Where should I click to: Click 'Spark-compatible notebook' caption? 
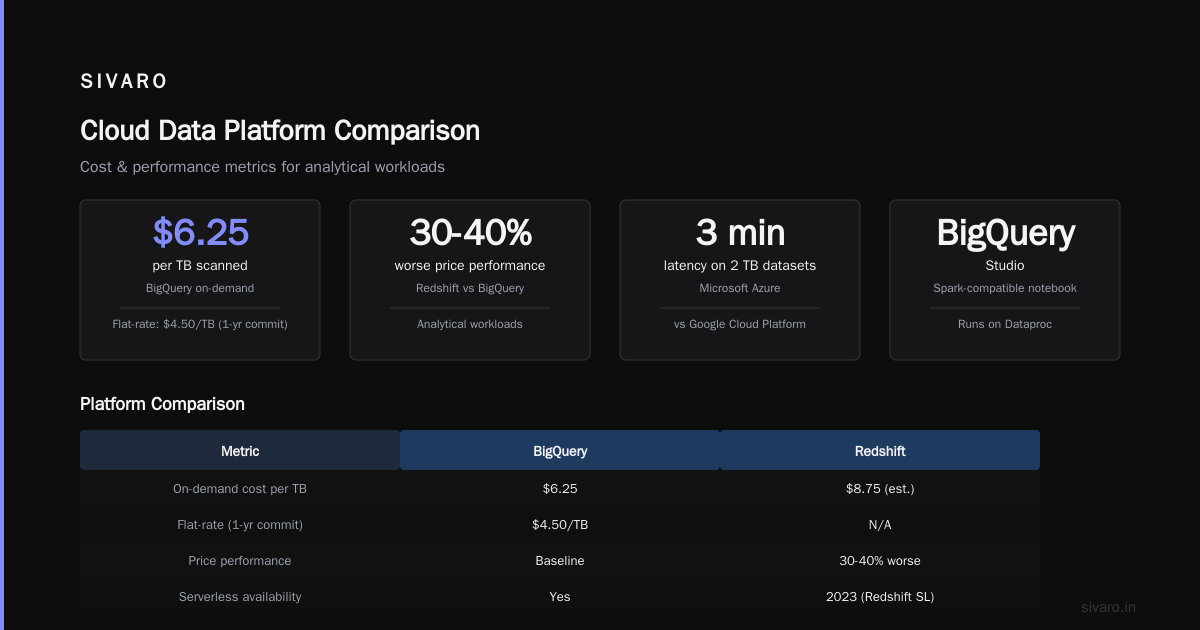tap(1005, 288)
